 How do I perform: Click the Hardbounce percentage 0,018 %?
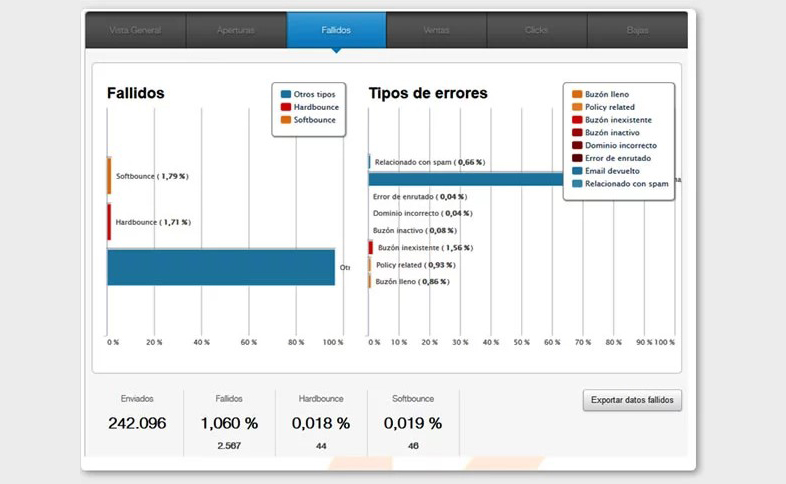point(321,423)
